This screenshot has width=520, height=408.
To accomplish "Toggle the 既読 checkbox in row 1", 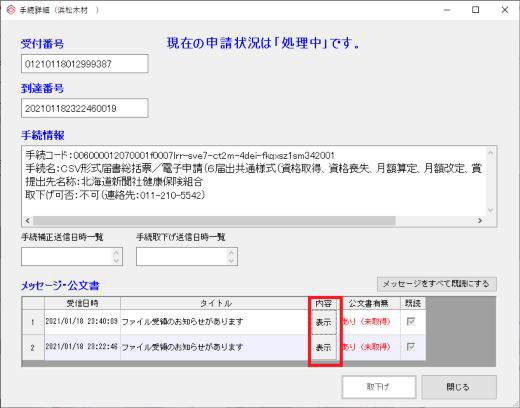I will click(x=411, y=322).
